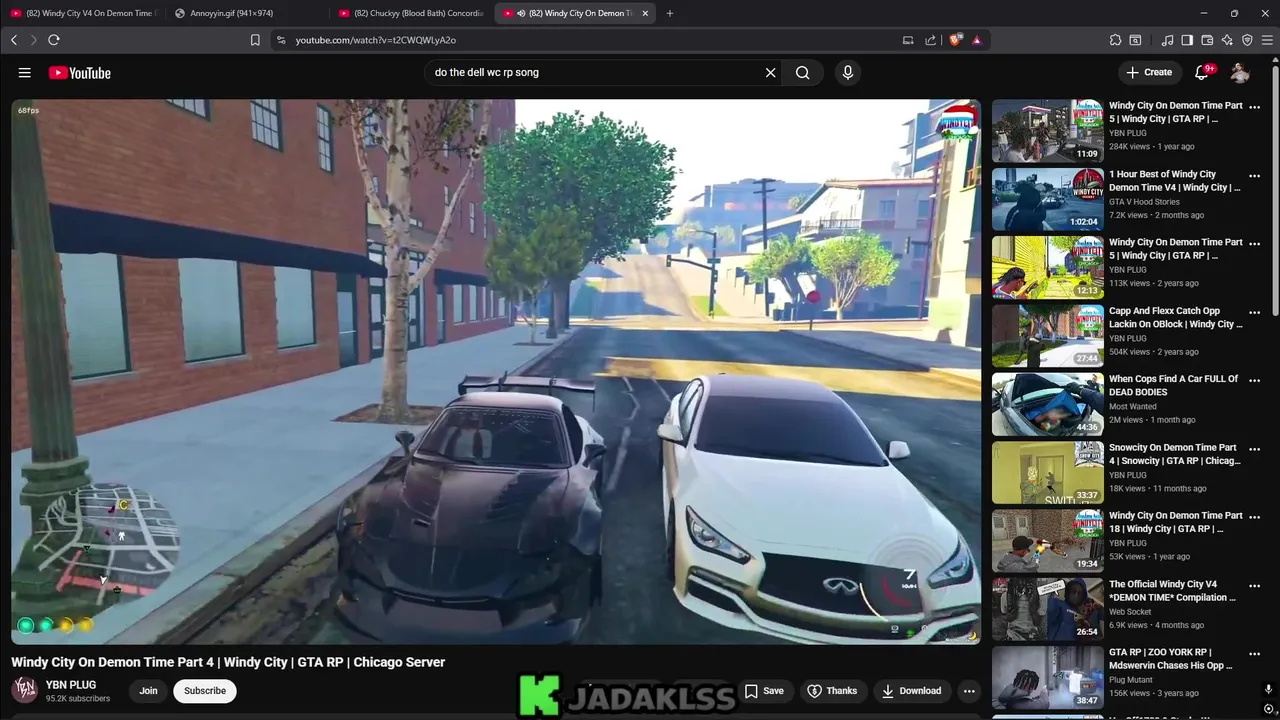Open 1 Hour Best of Windy City thumbnail

pos(1048,199)
